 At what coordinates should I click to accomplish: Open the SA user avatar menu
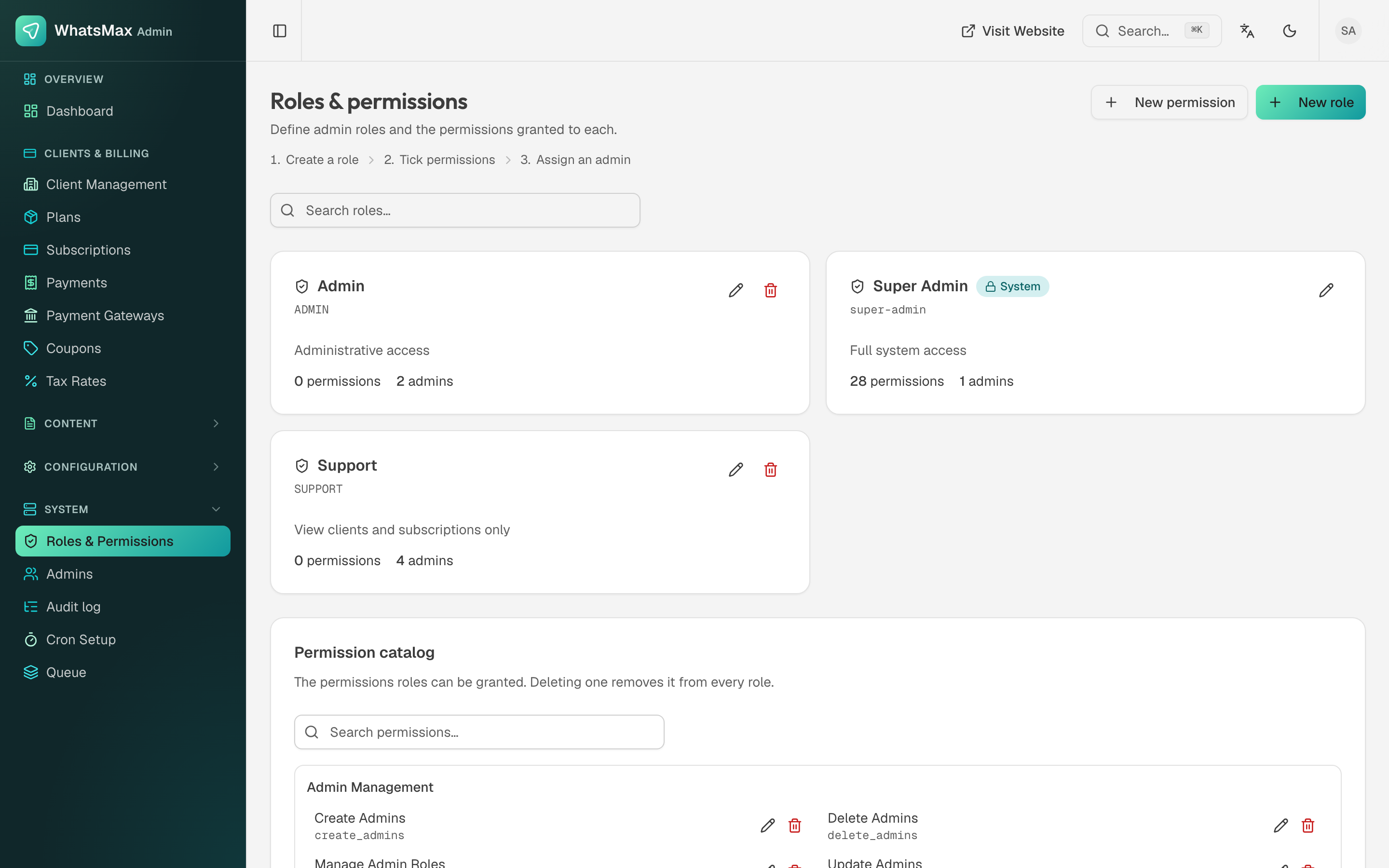[1348, 31]
